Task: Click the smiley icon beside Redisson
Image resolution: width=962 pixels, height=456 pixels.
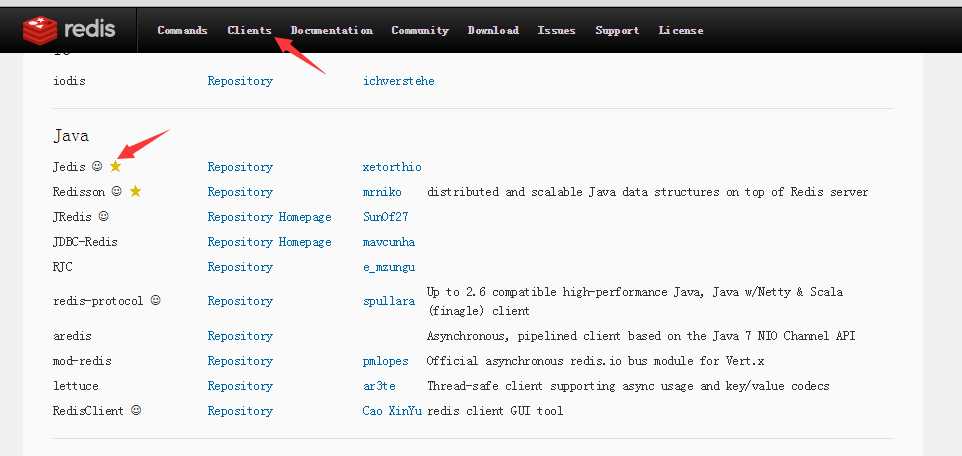Action: [117, 191]
